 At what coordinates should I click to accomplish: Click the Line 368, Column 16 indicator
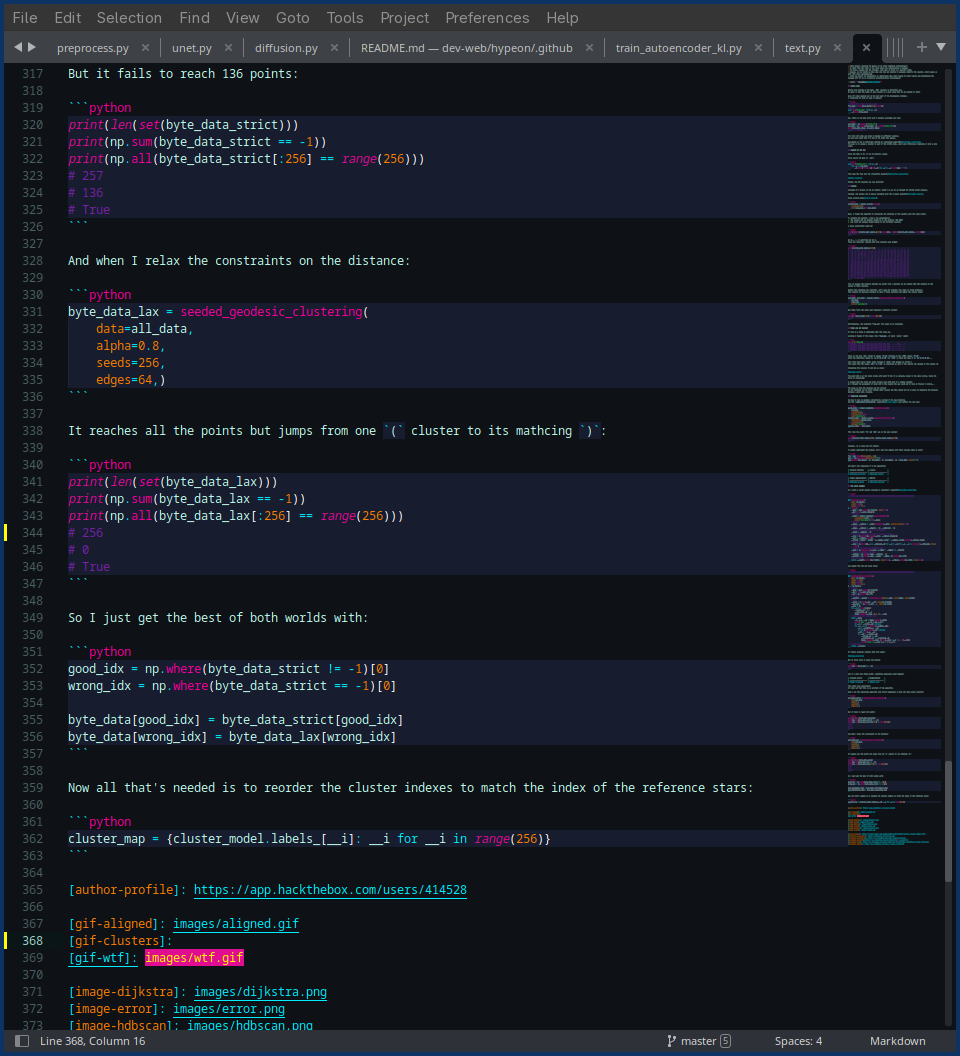93,1041
